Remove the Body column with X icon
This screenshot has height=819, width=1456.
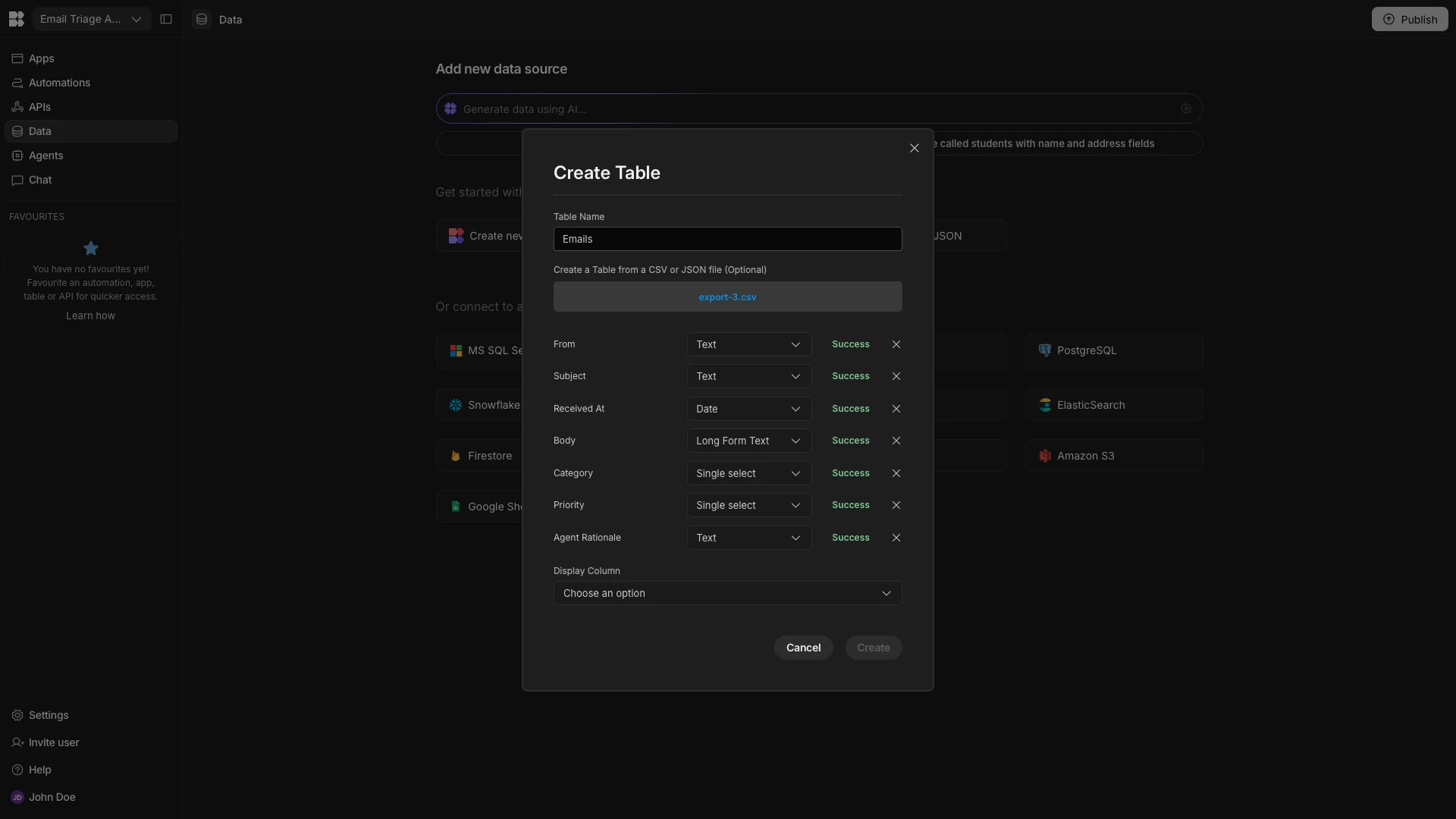tap(896, 441)
